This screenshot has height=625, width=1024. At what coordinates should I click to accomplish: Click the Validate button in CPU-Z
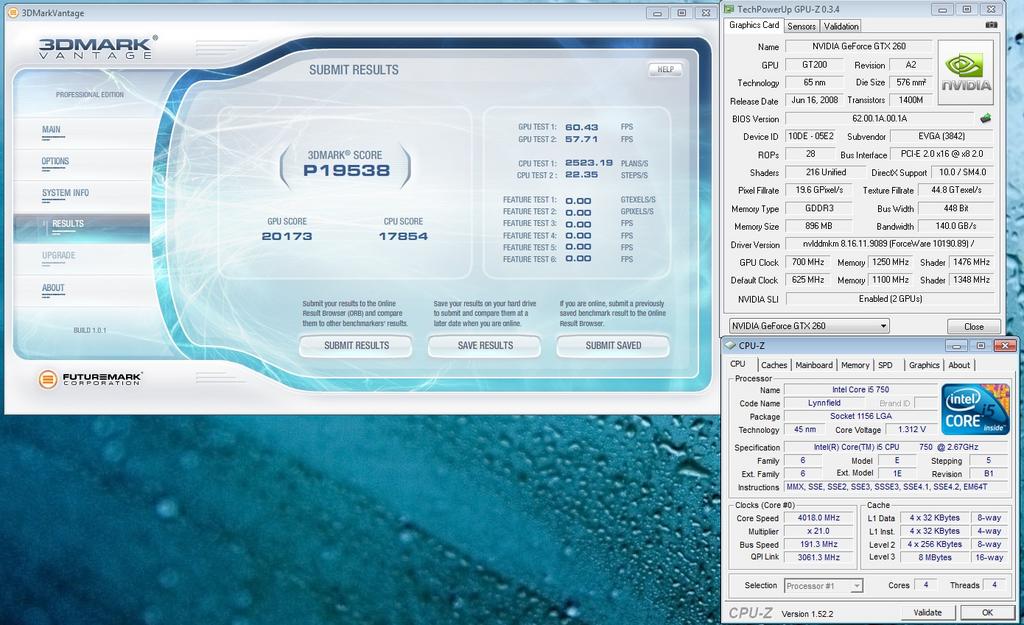pos(927,613)
